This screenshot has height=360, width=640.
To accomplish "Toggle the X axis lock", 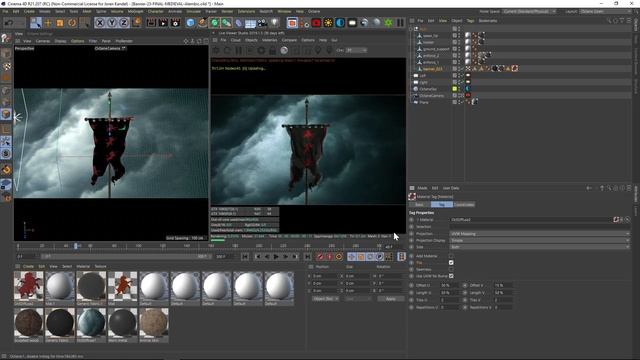I will click(x=100, y=23).
